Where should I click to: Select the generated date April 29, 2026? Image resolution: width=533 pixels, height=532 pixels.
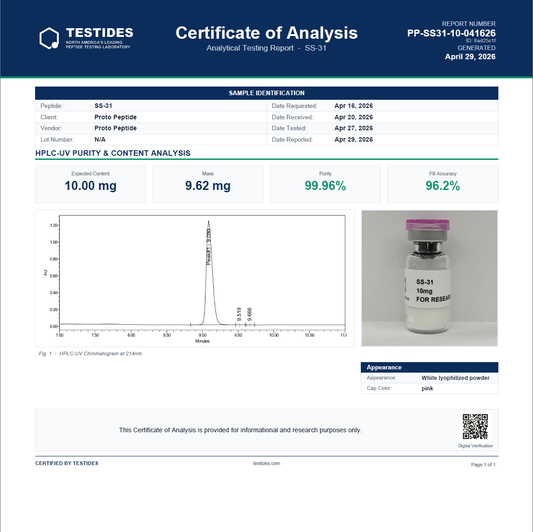click(470, 57)
